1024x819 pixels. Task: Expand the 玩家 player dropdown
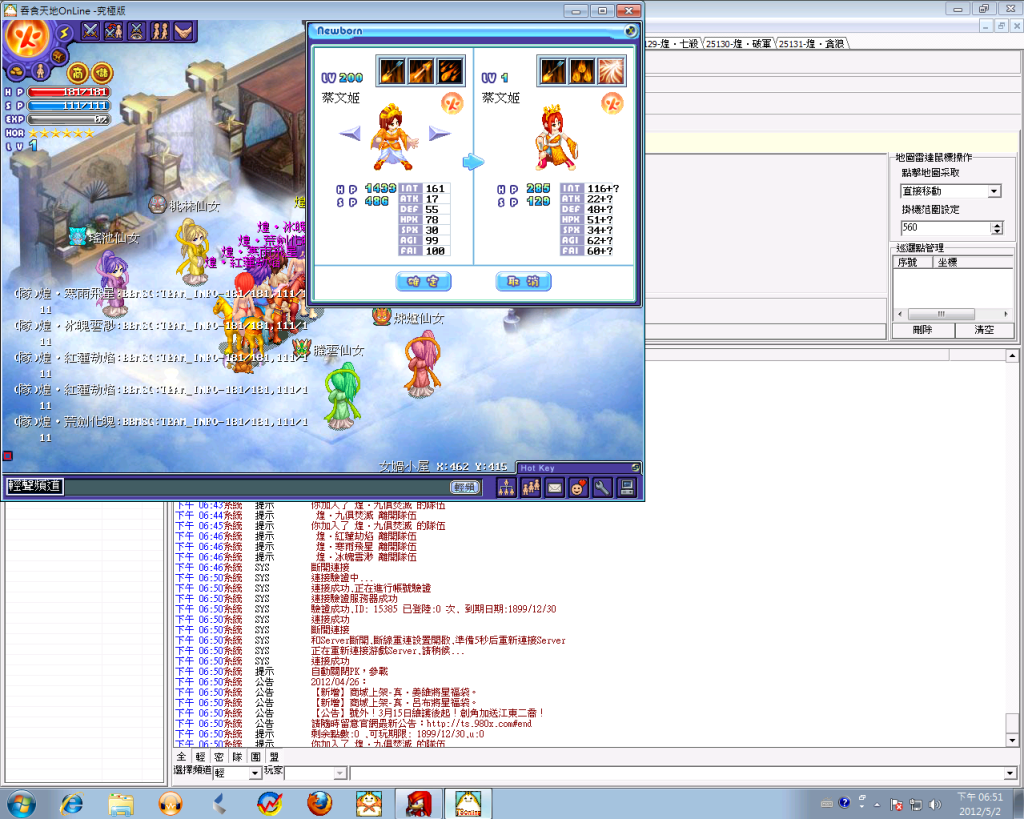point(341,773)
